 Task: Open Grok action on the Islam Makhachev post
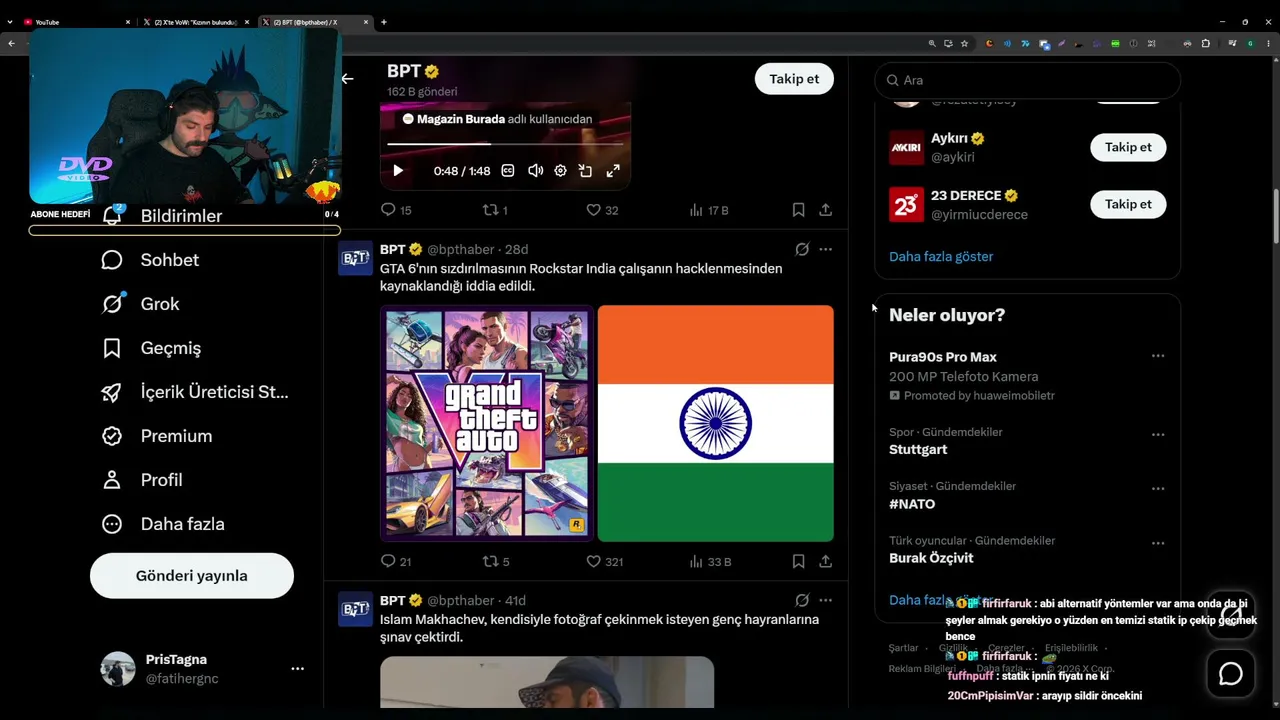pos(802,600)
